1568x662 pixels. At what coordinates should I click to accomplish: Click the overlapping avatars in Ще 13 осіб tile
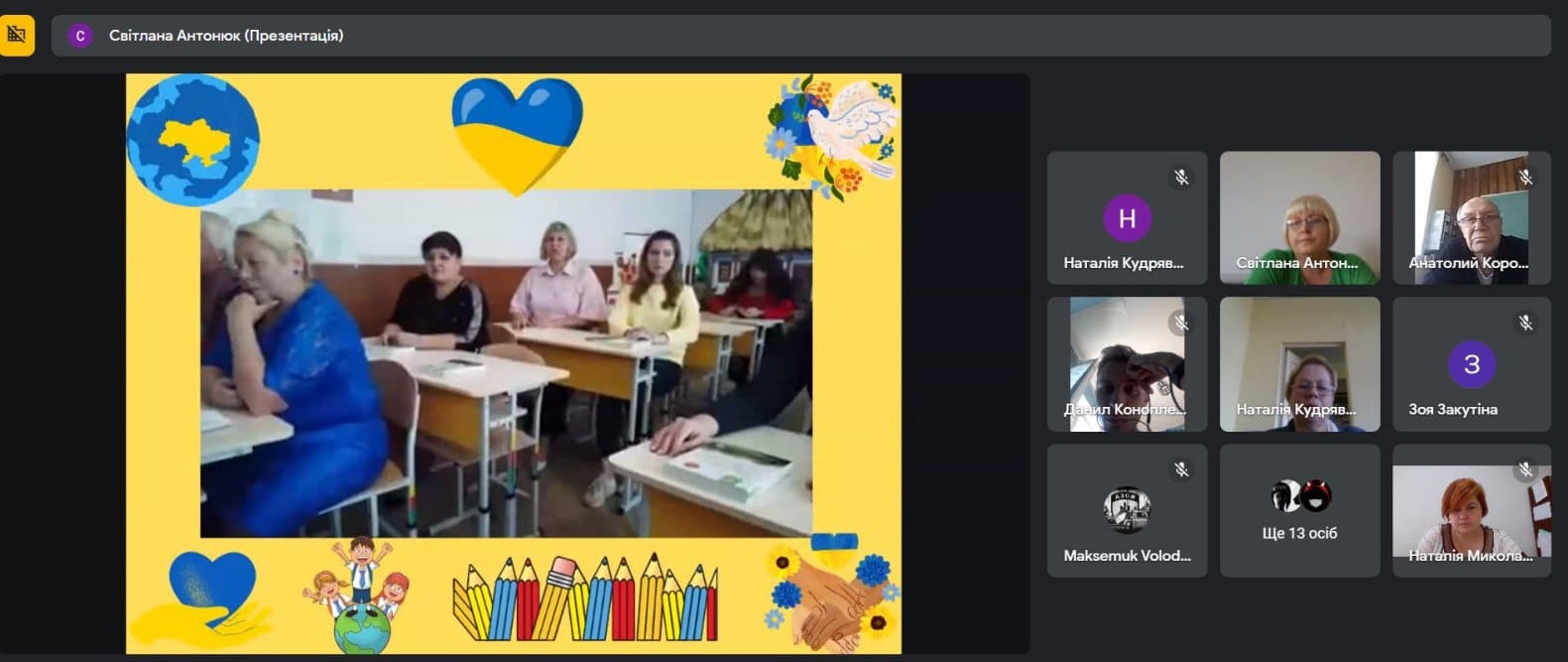(1300, 495)
